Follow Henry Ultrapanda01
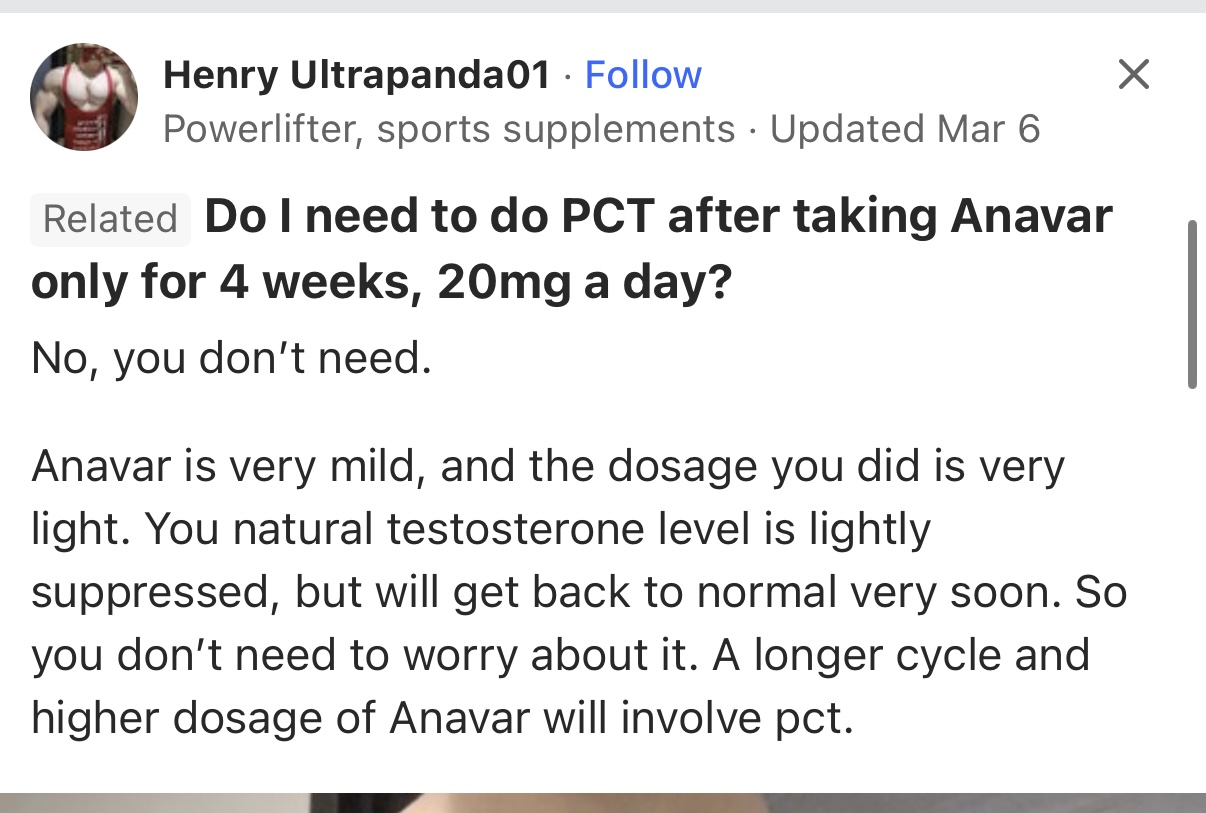This screenshot has width=1206, height=813. (643, 75)
